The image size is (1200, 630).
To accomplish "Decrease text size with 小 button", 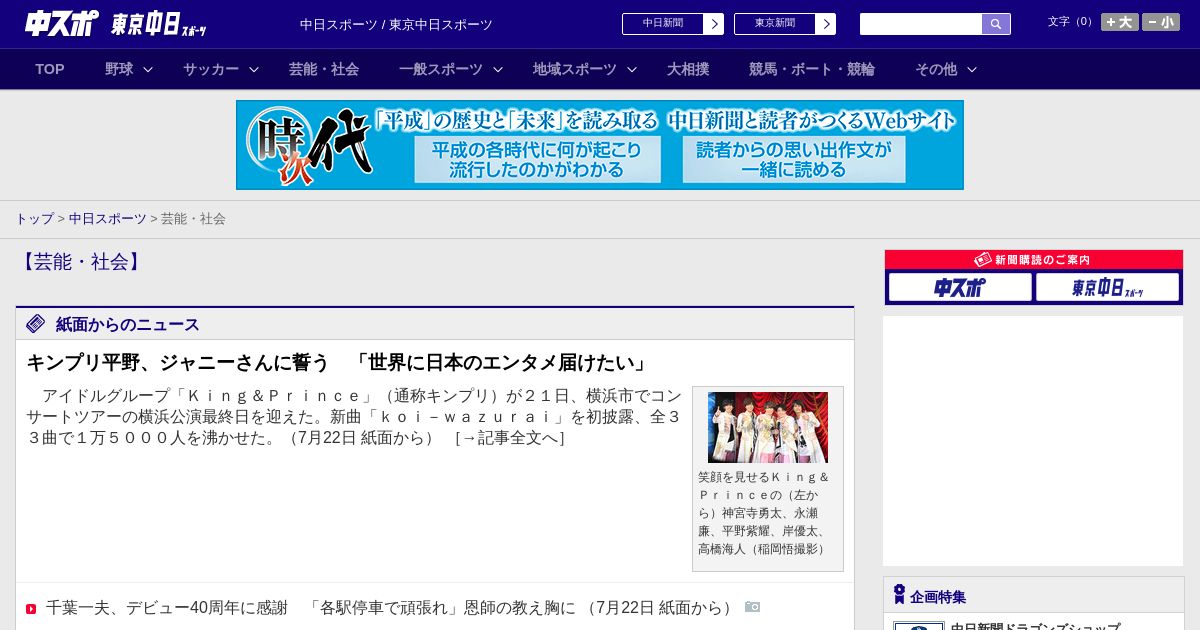I will coord(1161,22).
